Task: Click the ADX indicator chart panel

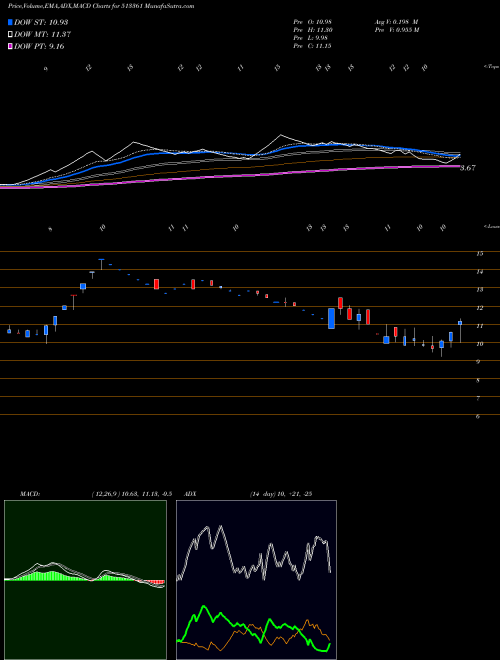Action: 256,580
